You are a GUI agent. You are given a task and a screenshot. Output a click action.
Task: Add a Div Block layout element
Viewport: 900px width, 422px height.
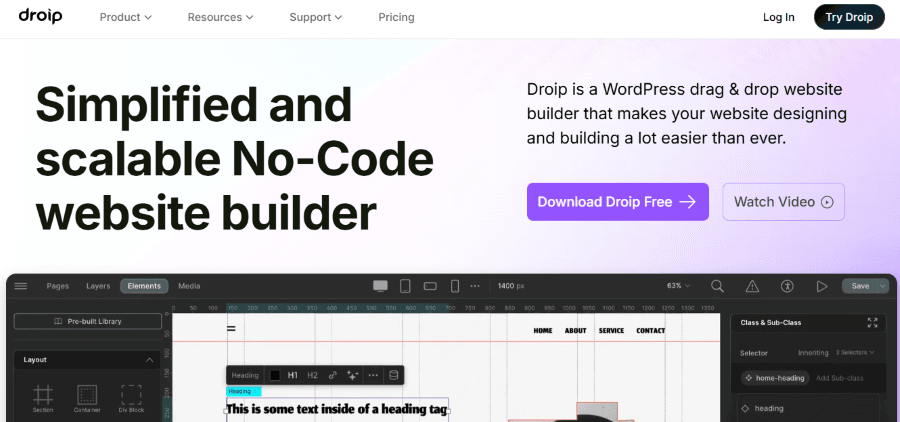[131, 399]
